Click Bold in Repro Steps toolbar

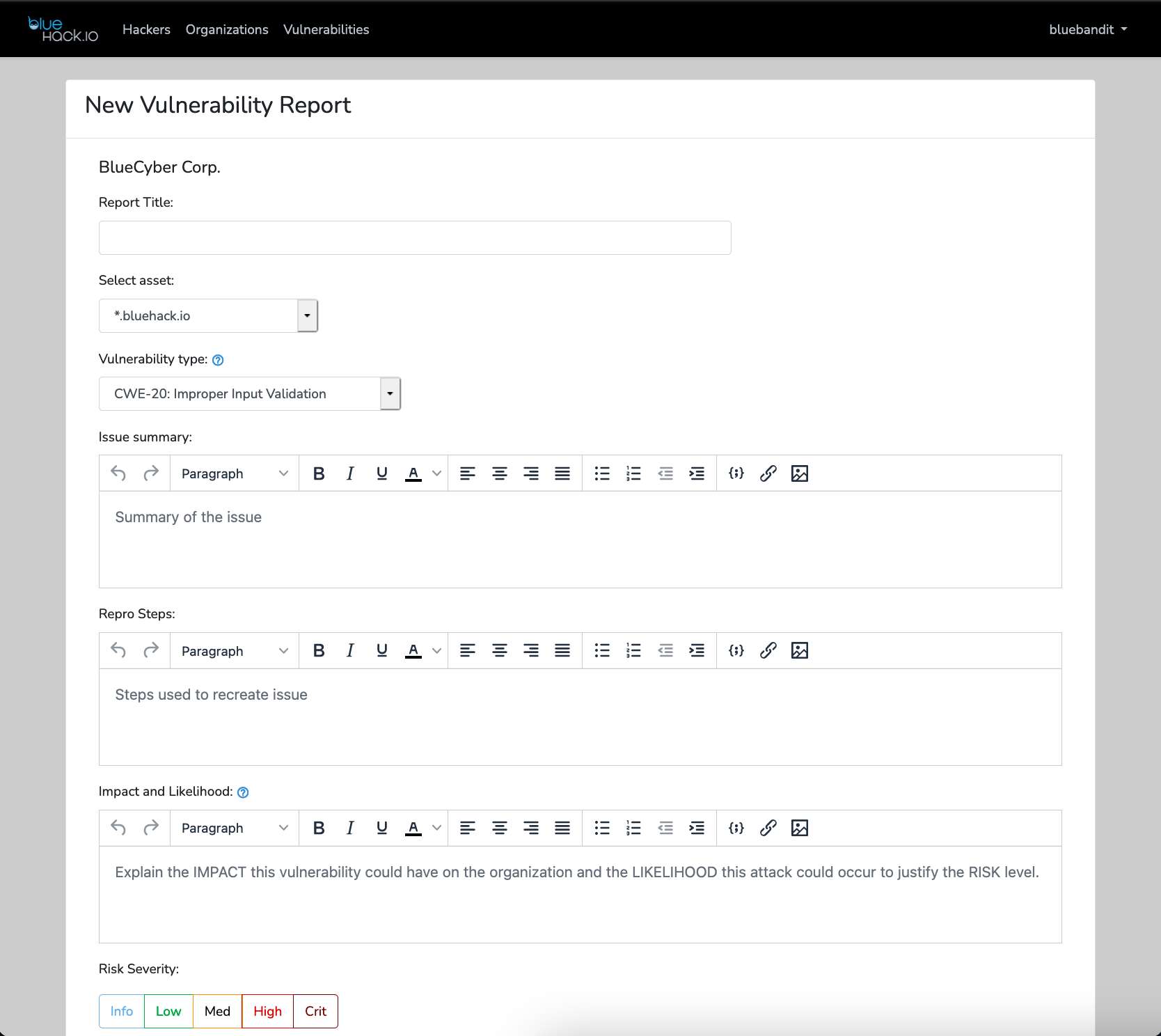click(319, 650)
